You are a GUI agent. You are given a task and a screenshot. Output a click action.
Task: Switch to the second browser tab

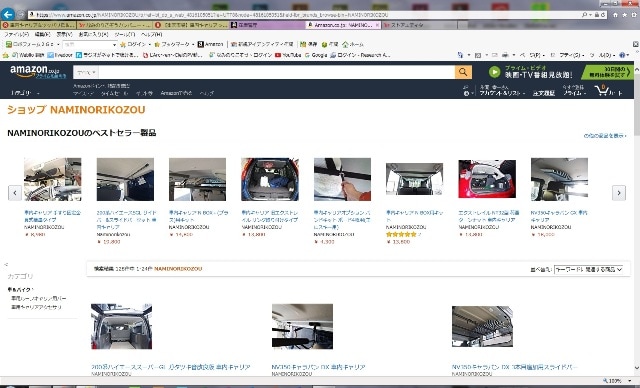pos(114,25)
